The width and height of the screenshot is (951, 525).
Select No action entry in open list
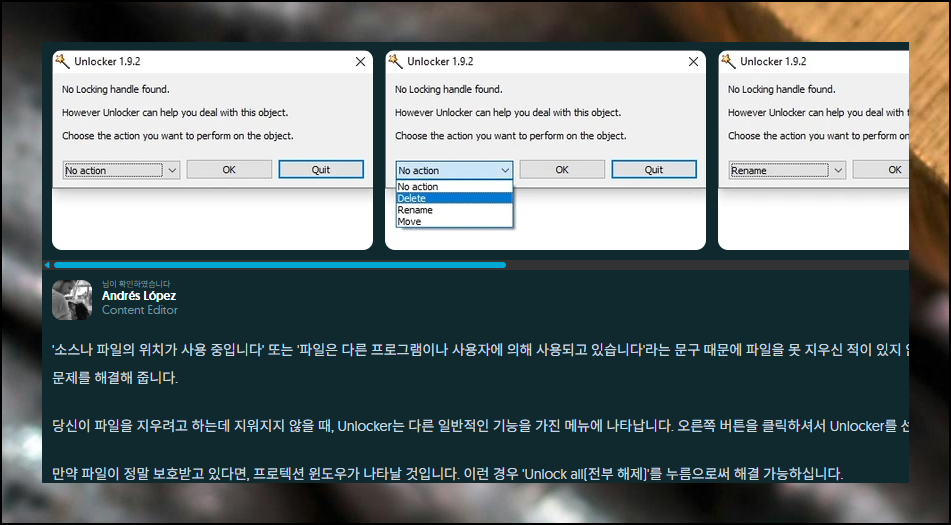coord(454,187)
